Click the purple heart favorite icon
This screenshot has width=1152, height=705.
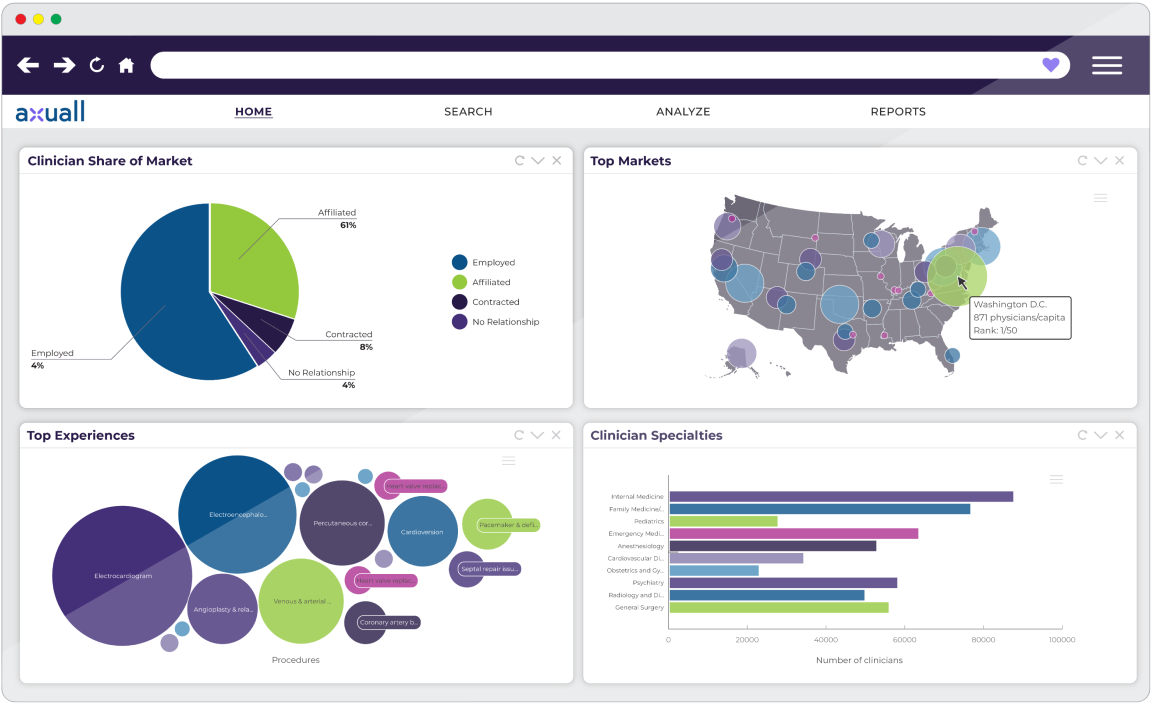pos(1050,65)
